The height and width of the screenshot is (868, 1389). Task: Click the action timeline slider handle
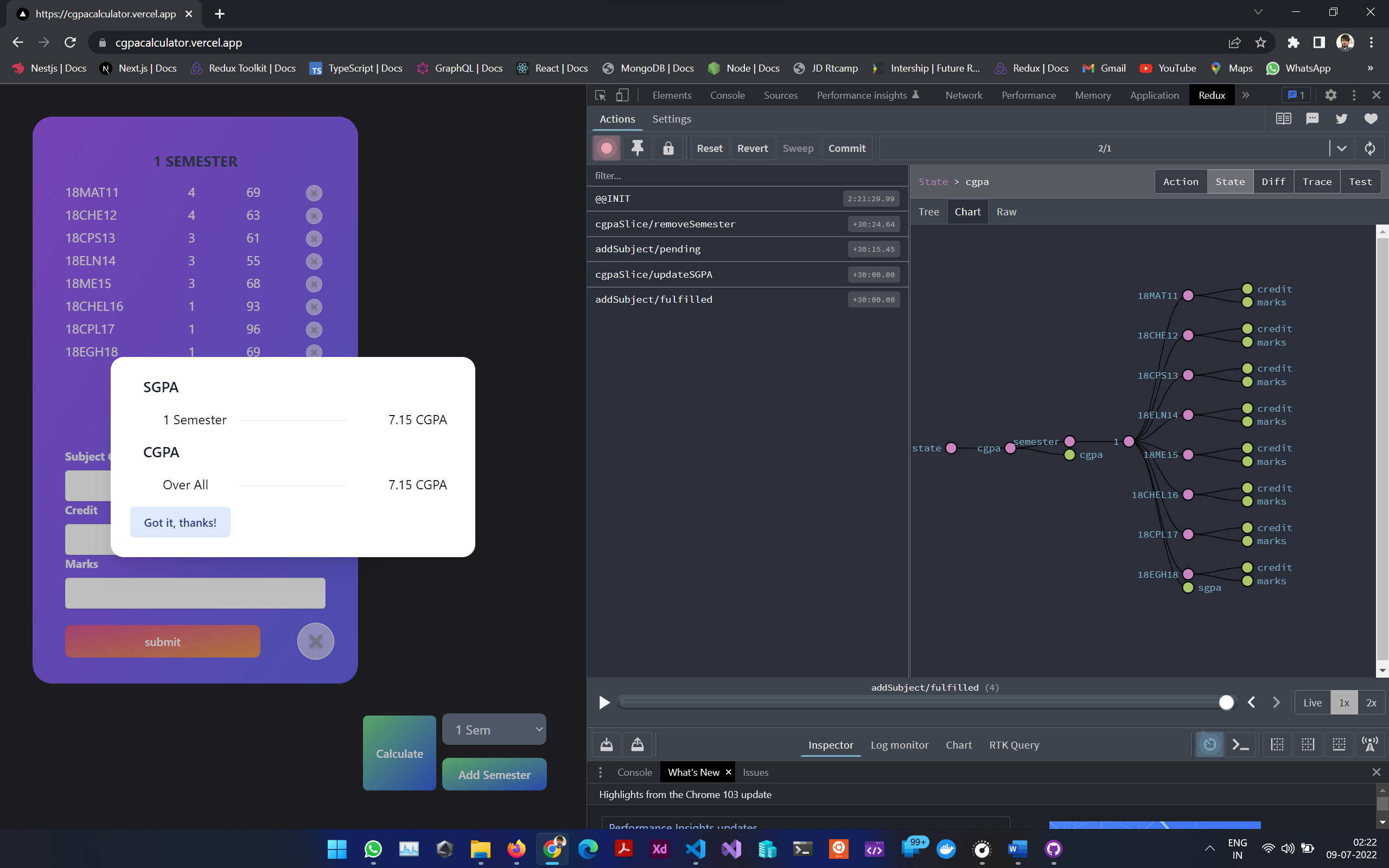point(1226,702)
